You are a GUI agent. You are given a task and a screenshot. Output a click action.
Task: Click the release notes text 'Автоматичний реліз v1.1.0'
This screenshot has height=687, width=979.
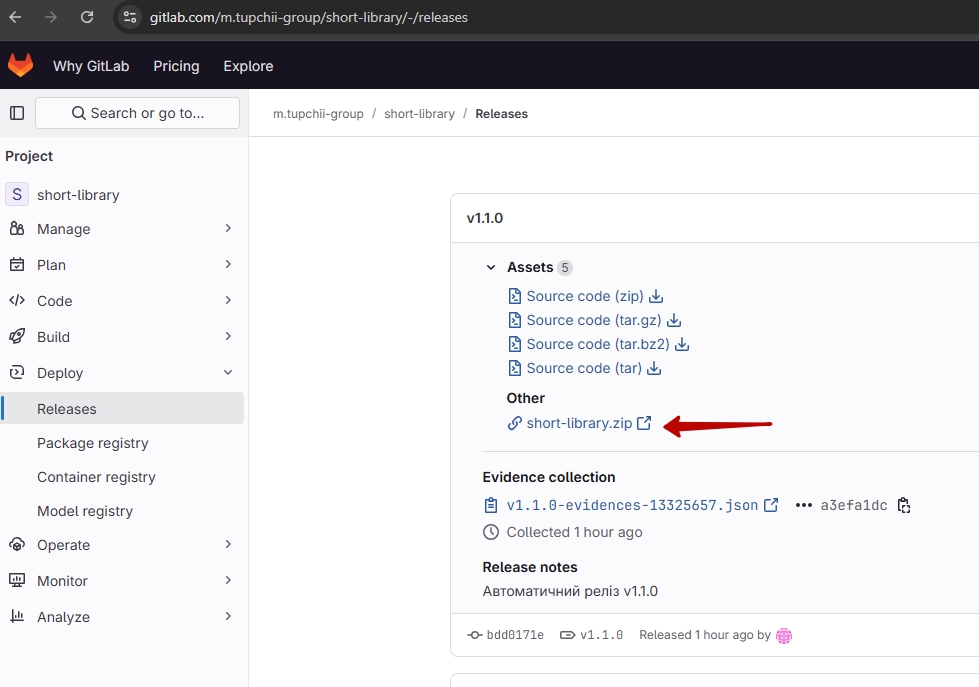(570, 591)
